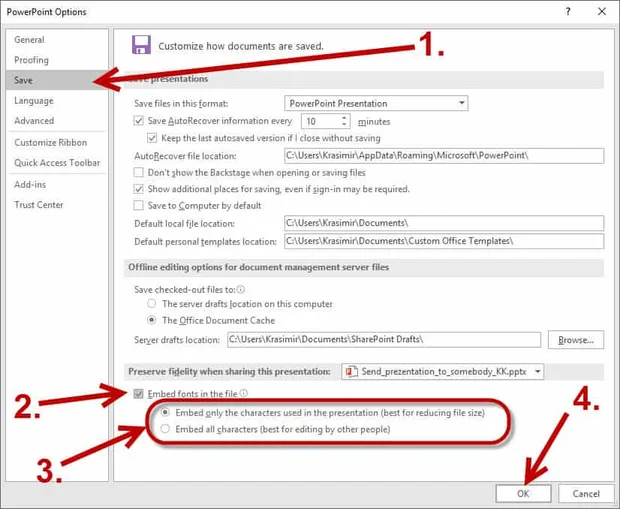620x509 pixels.
Task: Open Quick Access Toolbar category
Action: coord(57,163)
